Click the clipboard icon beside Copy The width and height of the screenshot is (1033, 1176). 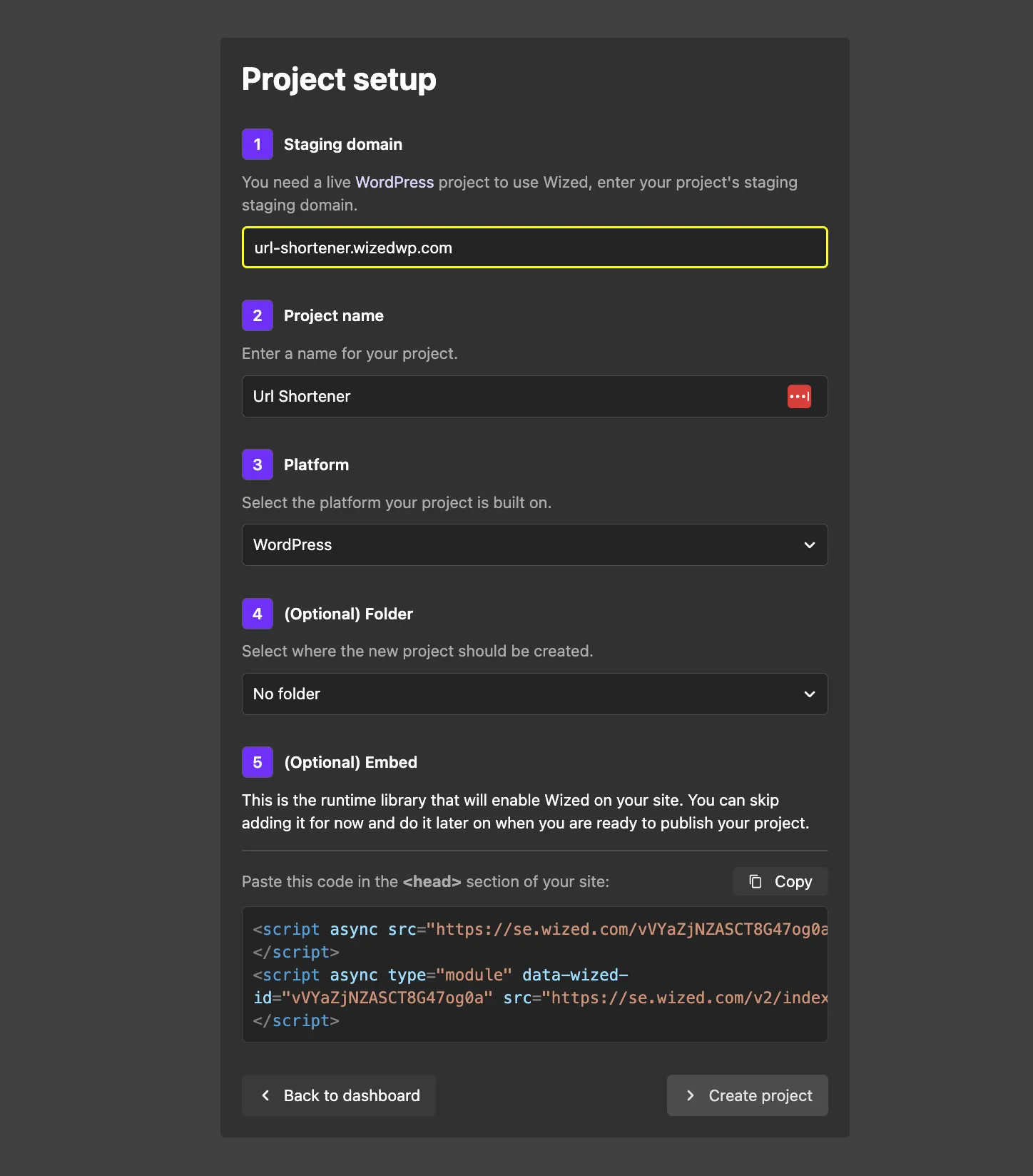tap(755, 882)
